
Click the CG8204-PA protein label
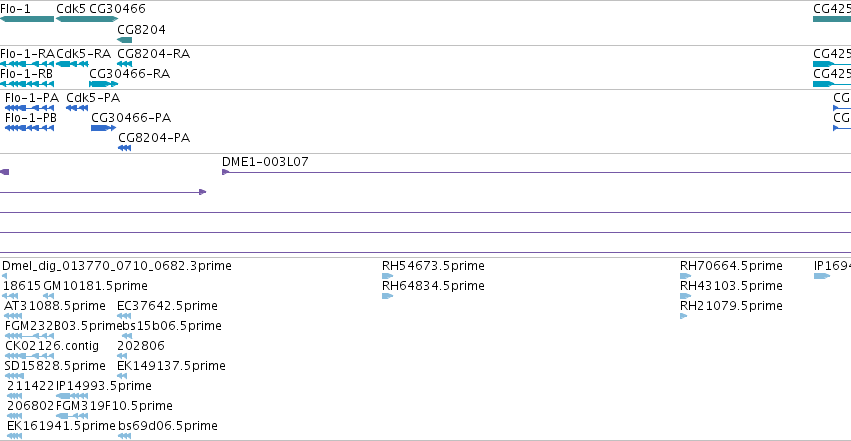(154, 138)
